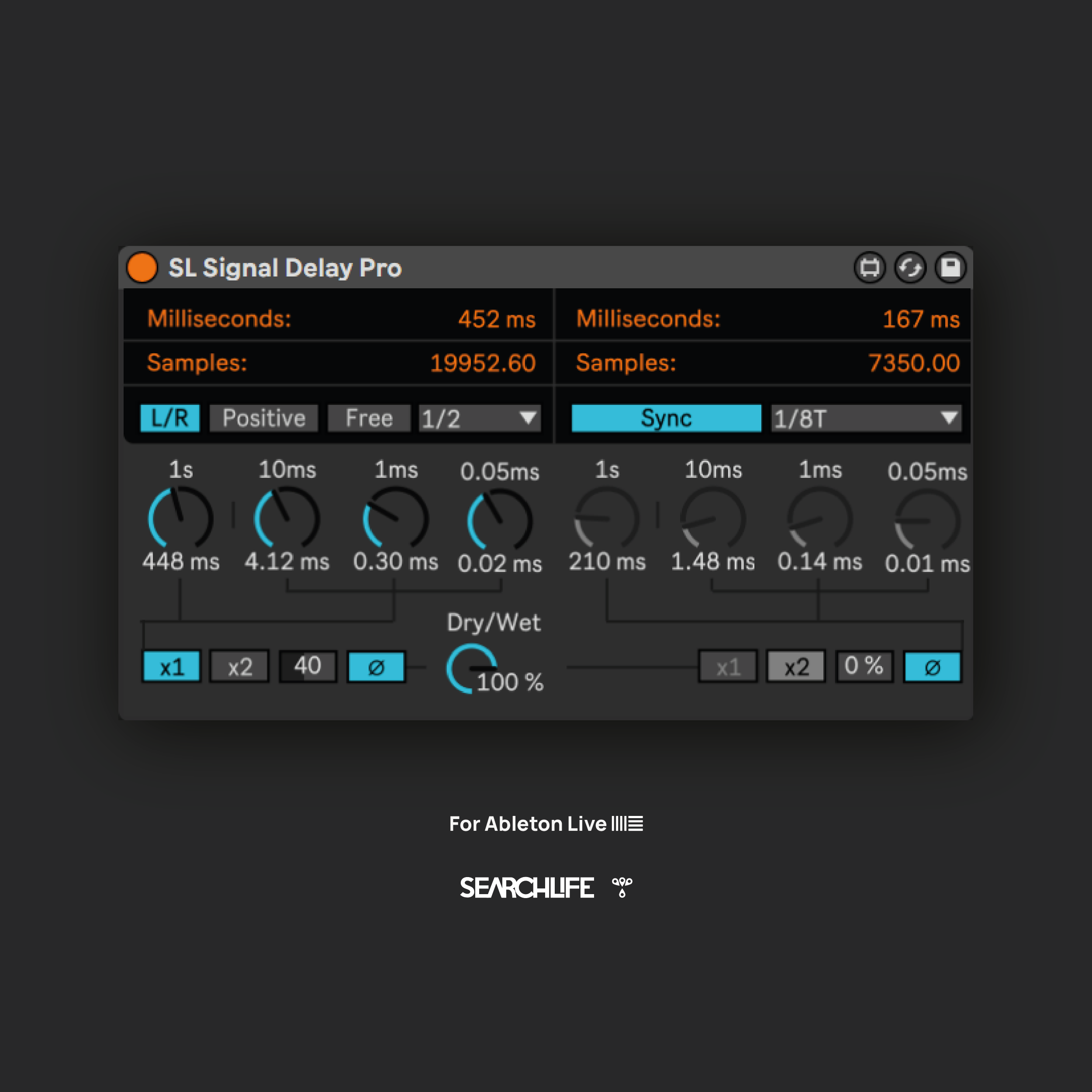Toggle the L/R channel switch
The image size is (1092, 1092).
point(169,418)
